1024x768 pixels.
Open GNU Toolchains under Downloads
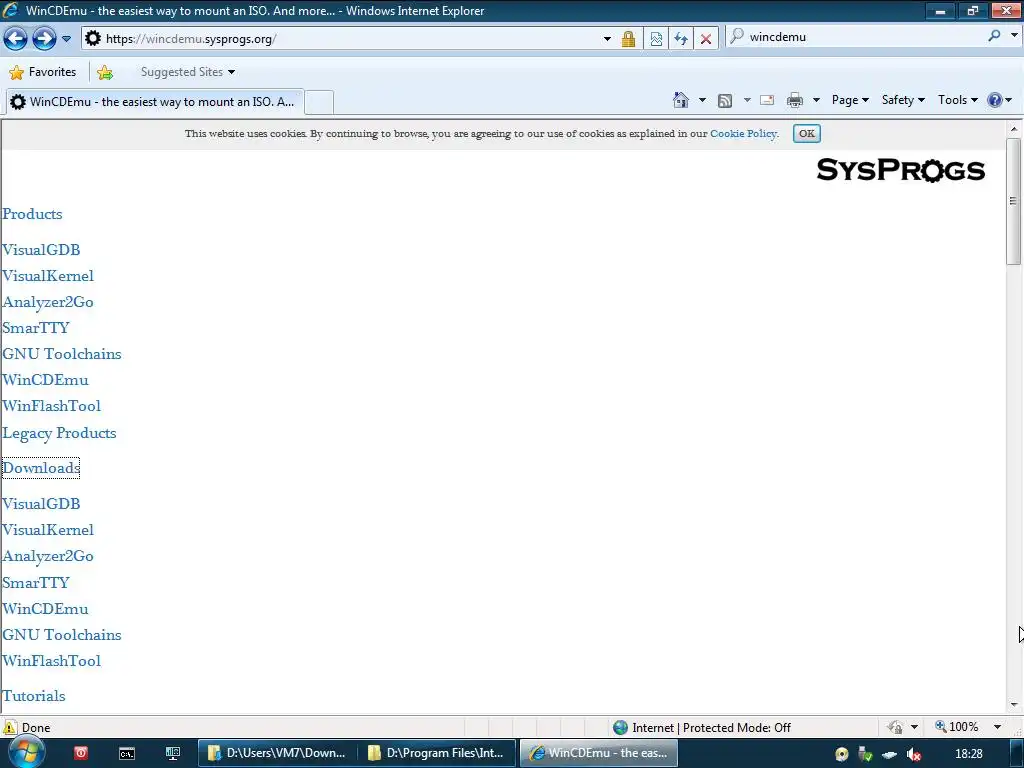61,635
